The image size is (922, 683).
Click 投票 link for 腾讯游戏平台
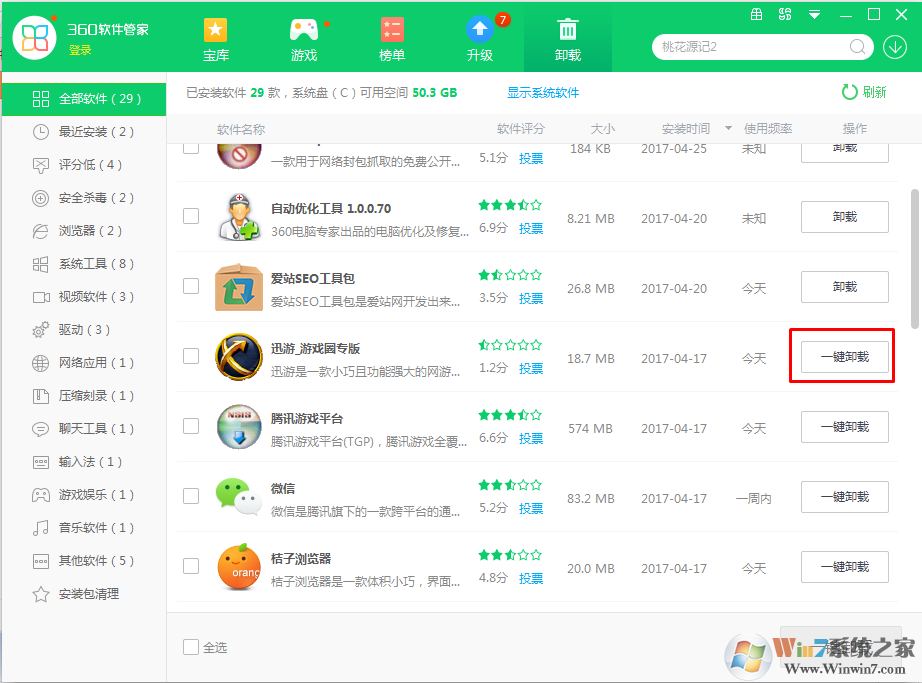click(530, 438)
